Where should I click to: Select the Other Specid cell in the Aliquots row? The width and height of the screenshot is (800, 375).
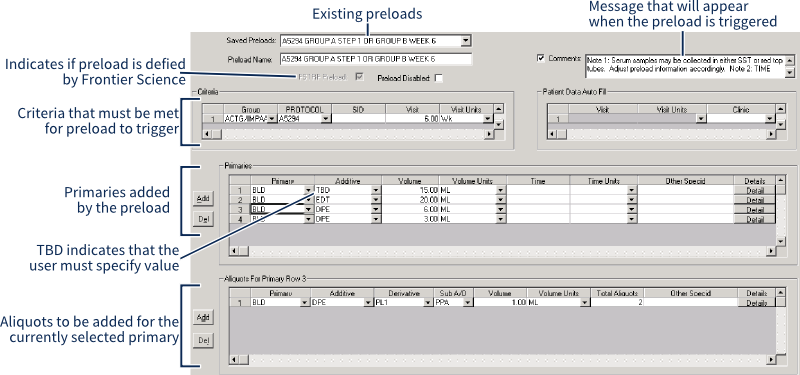(x=691, y=303)
